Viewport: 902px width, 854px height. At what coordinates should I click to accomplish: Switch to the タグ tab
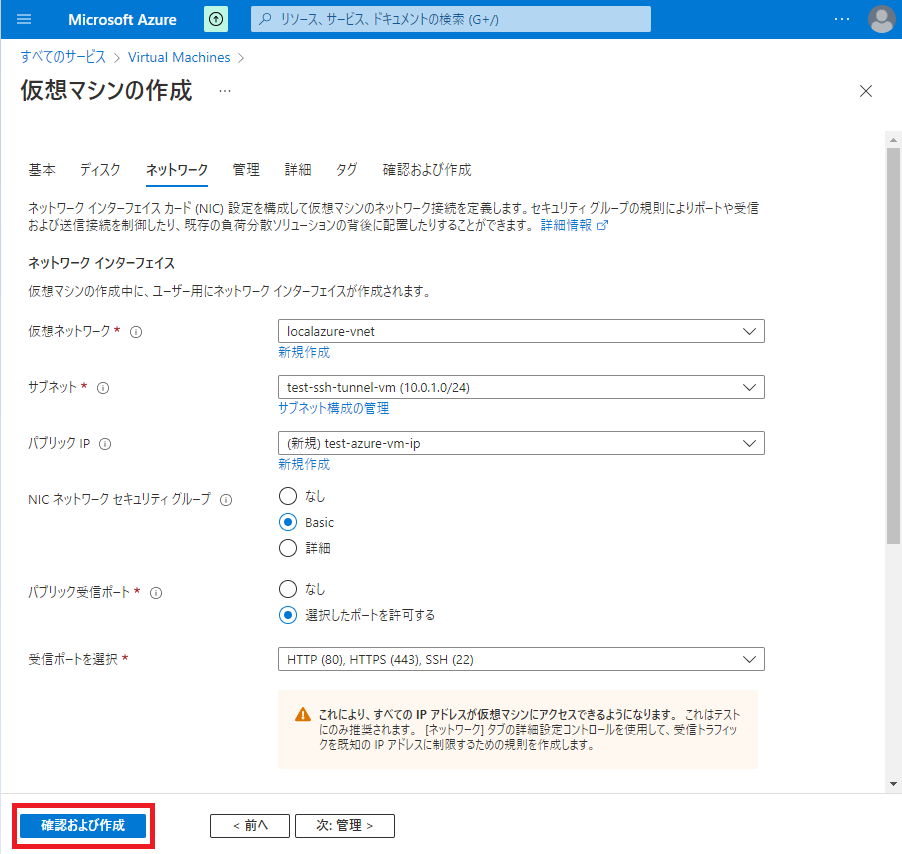click(x=347, y=170)
